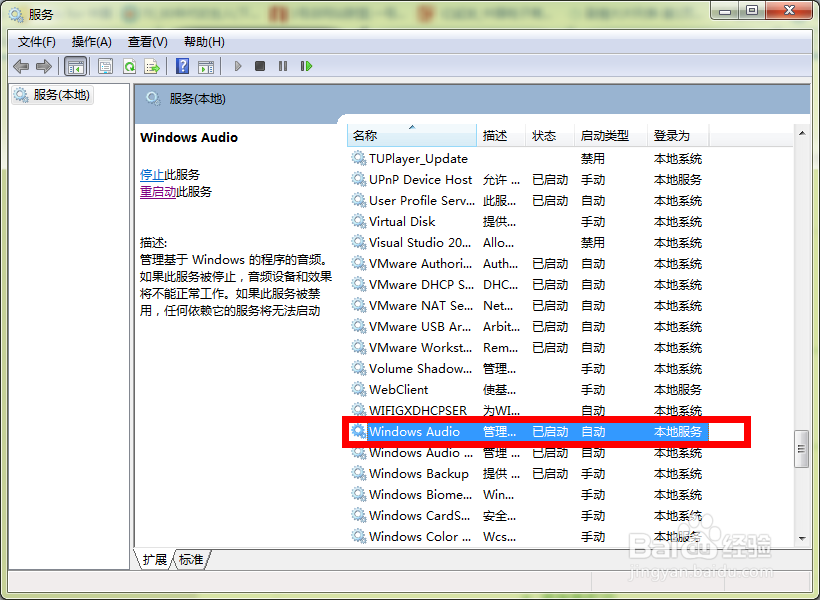Click the gear icon of WebClient row
Screen dimensions: 820x600
click(359, 389)
